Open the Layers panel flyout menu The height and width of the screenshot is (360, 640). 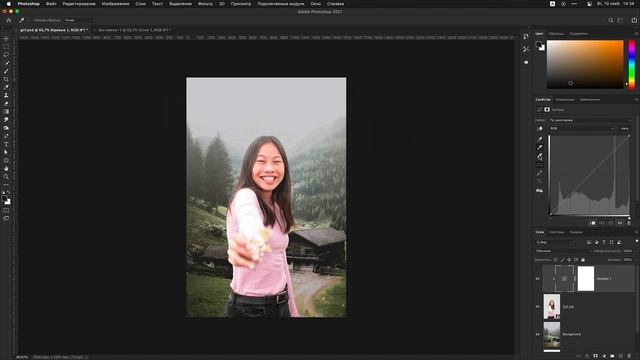point(636,232)
